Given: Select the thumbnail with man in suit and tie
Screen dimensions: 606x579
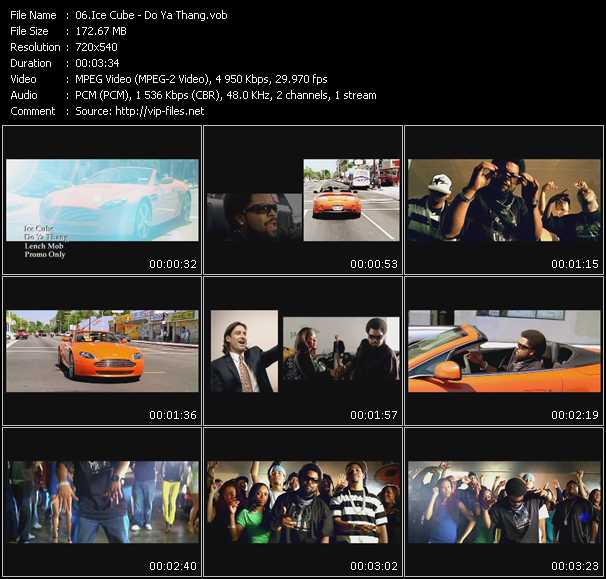Looking at the screenshot, I should tap(303, 351).
